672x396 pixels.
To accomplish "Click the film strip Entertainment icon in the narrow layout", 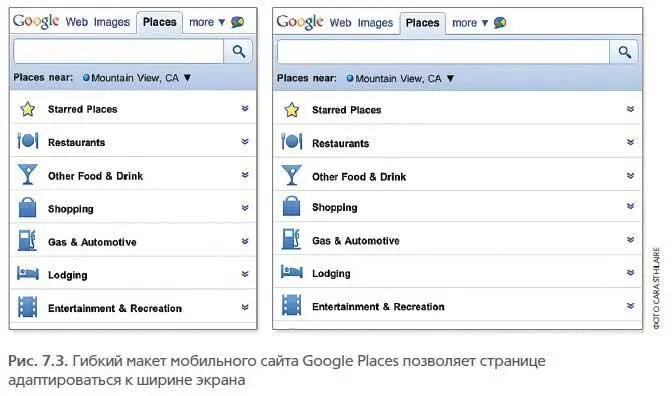I will tap(27, 307).
